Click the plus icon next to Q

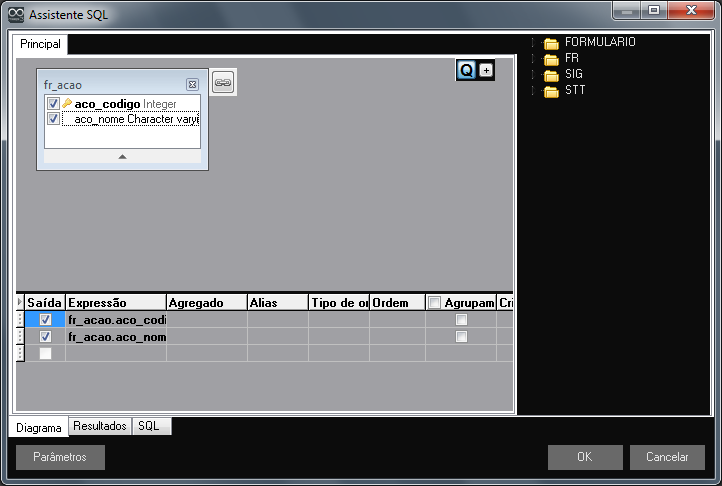point(486,70)
